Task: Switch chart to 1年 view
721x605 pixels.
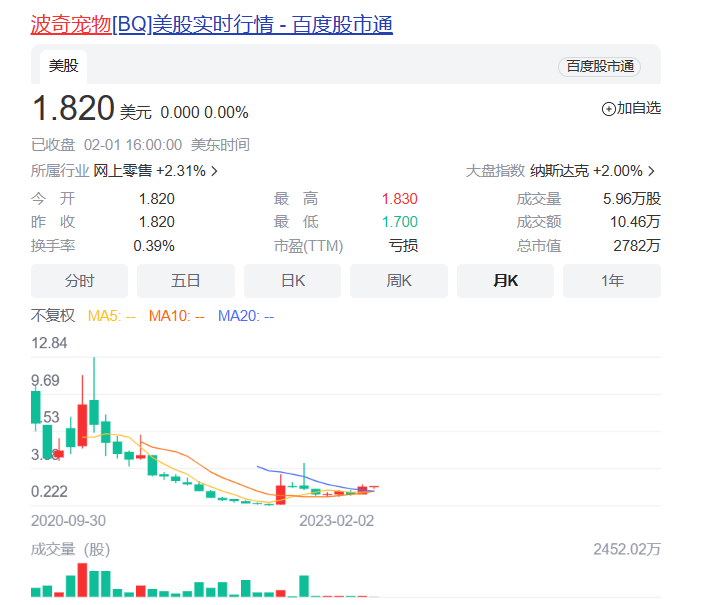Action: click(612, 281)
